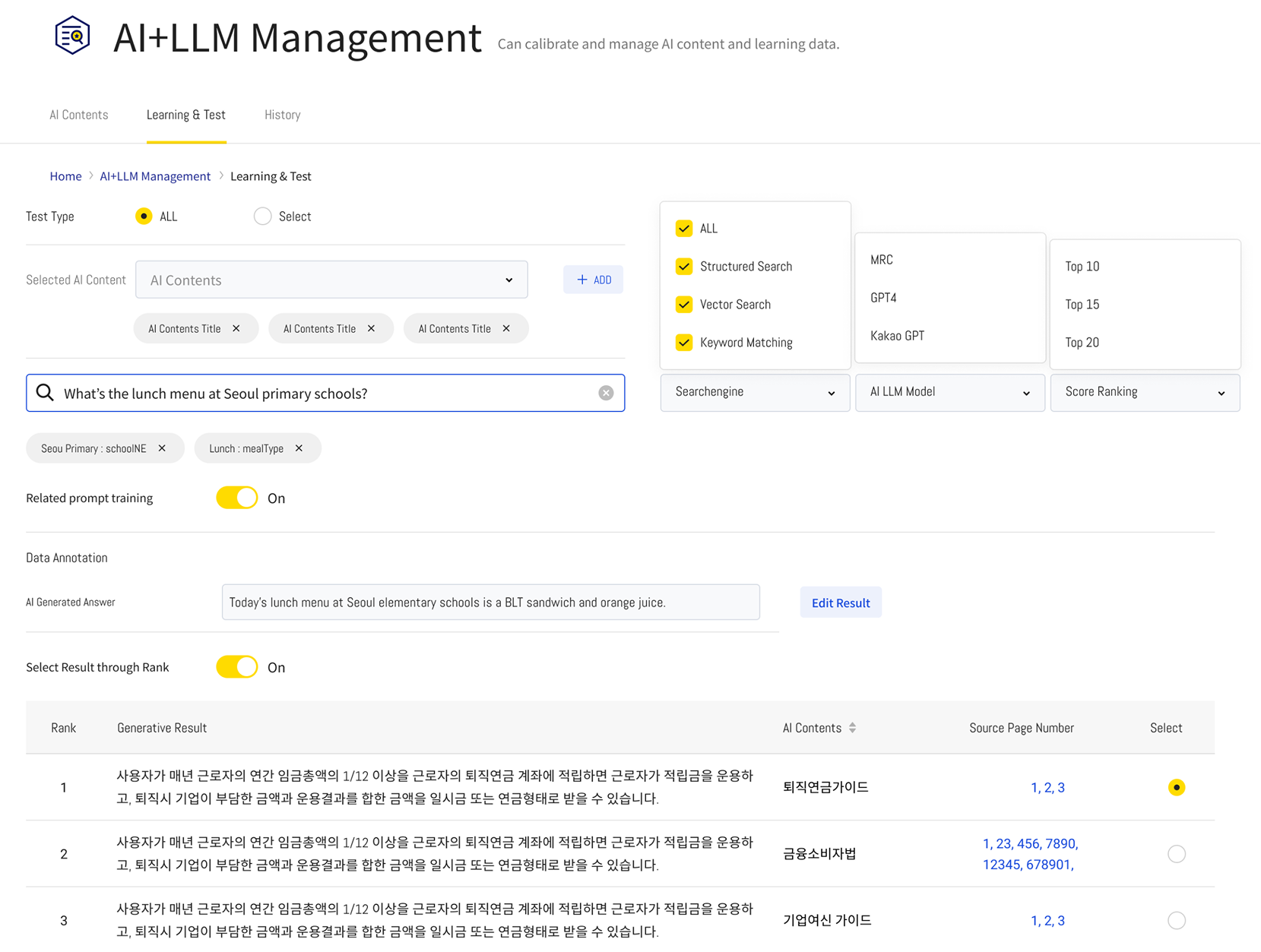Clear the search query with the X icon
This screenshot has height=952, width=1261.
coord(606,393)
